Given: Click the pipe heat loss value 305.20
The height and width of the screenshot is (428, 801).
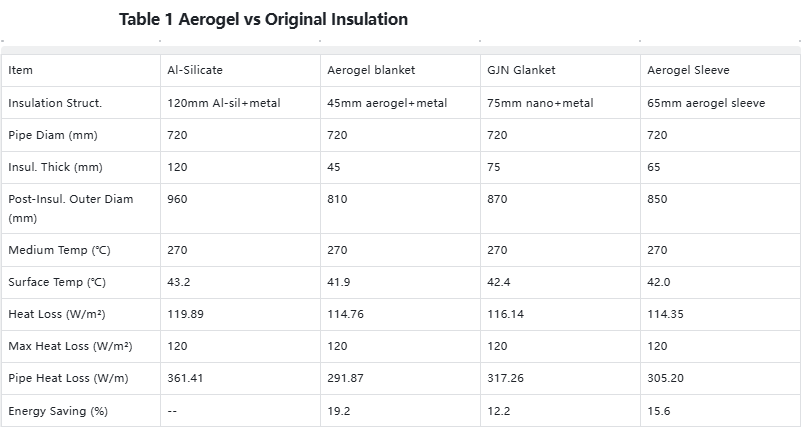Looking at the screenshot, I should click(667, 378).
